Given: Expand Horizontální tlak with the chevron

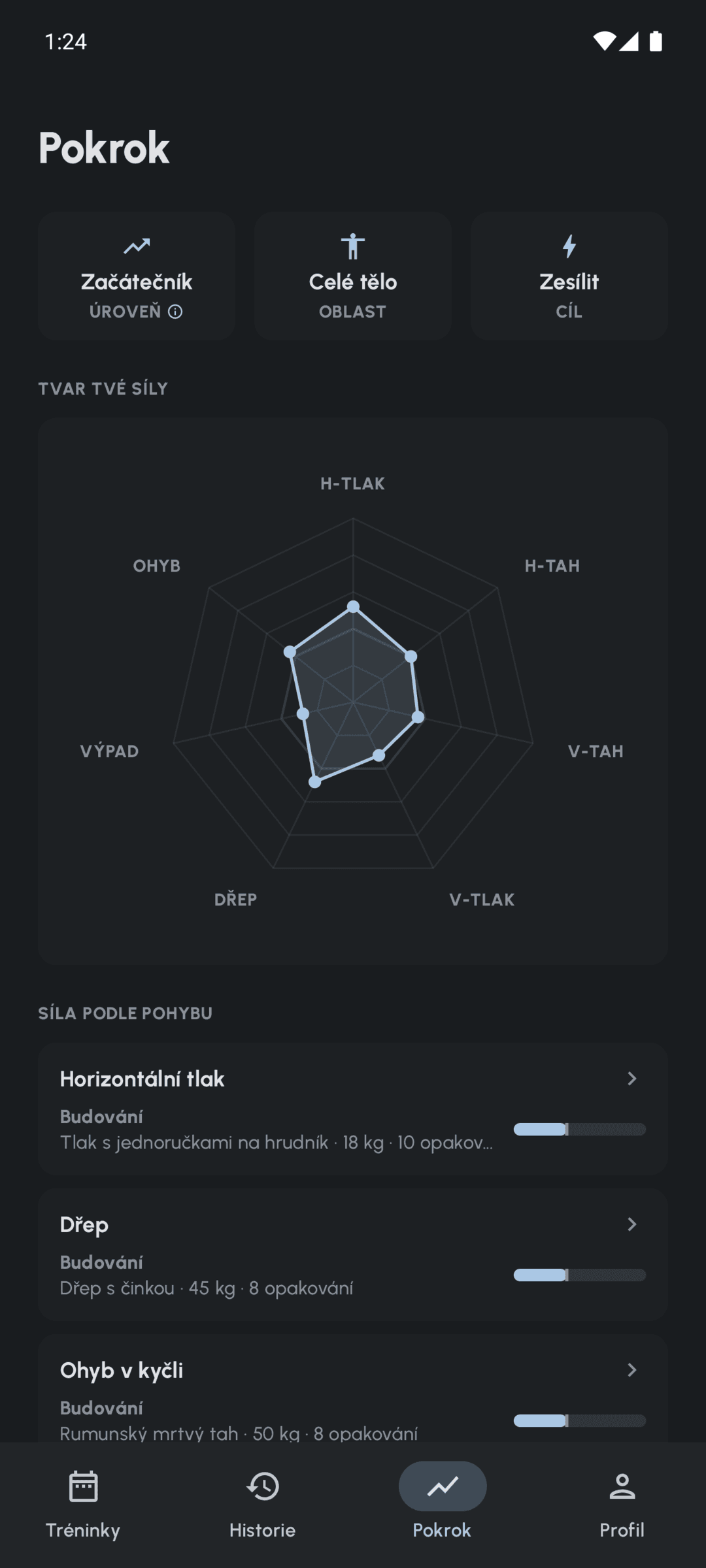Looking at the screenshot, I should pyautogui.click(x=631, y=1079).
